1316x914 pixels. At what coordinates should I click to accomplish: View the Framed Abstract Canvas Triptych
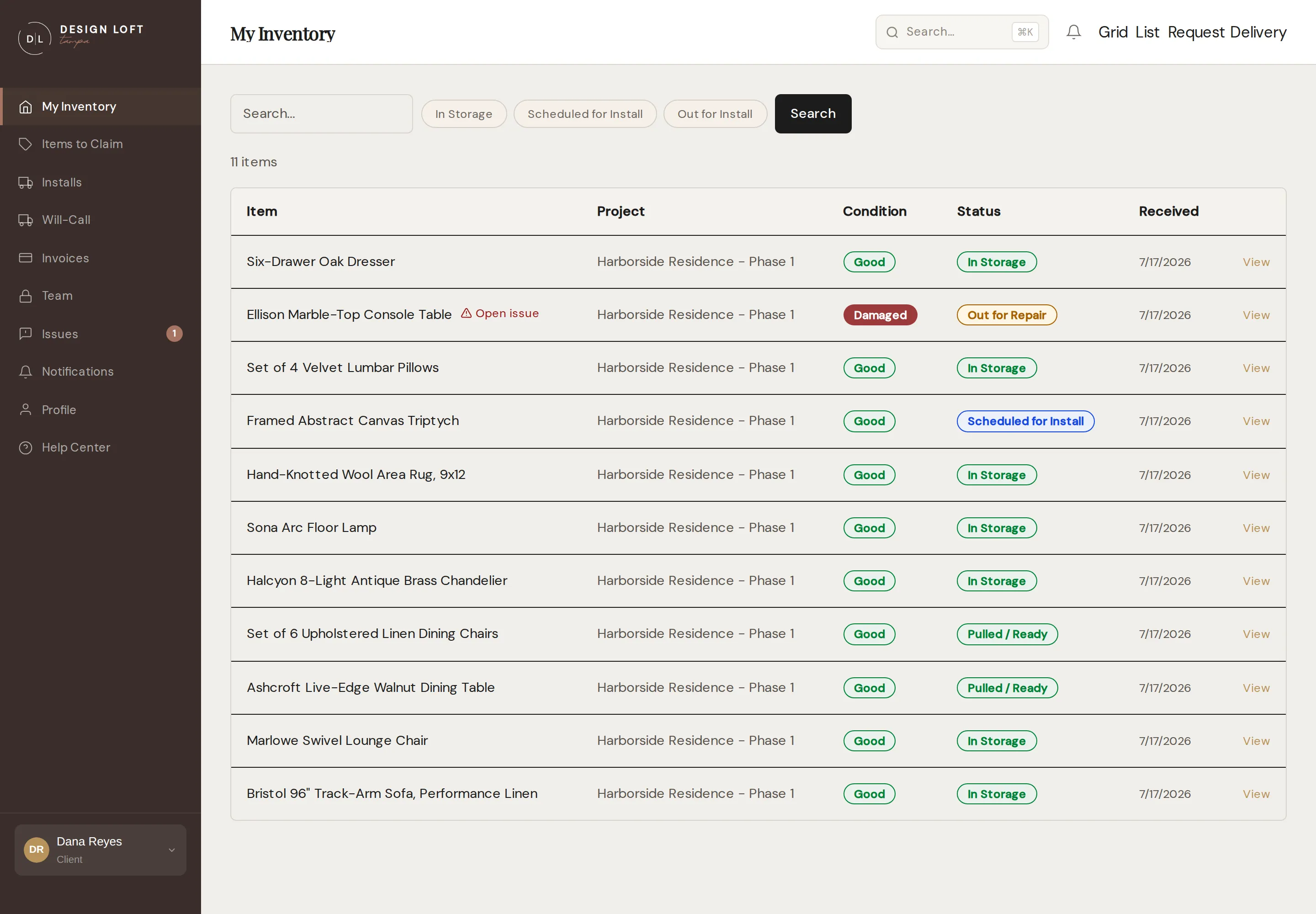(1256, 421)
